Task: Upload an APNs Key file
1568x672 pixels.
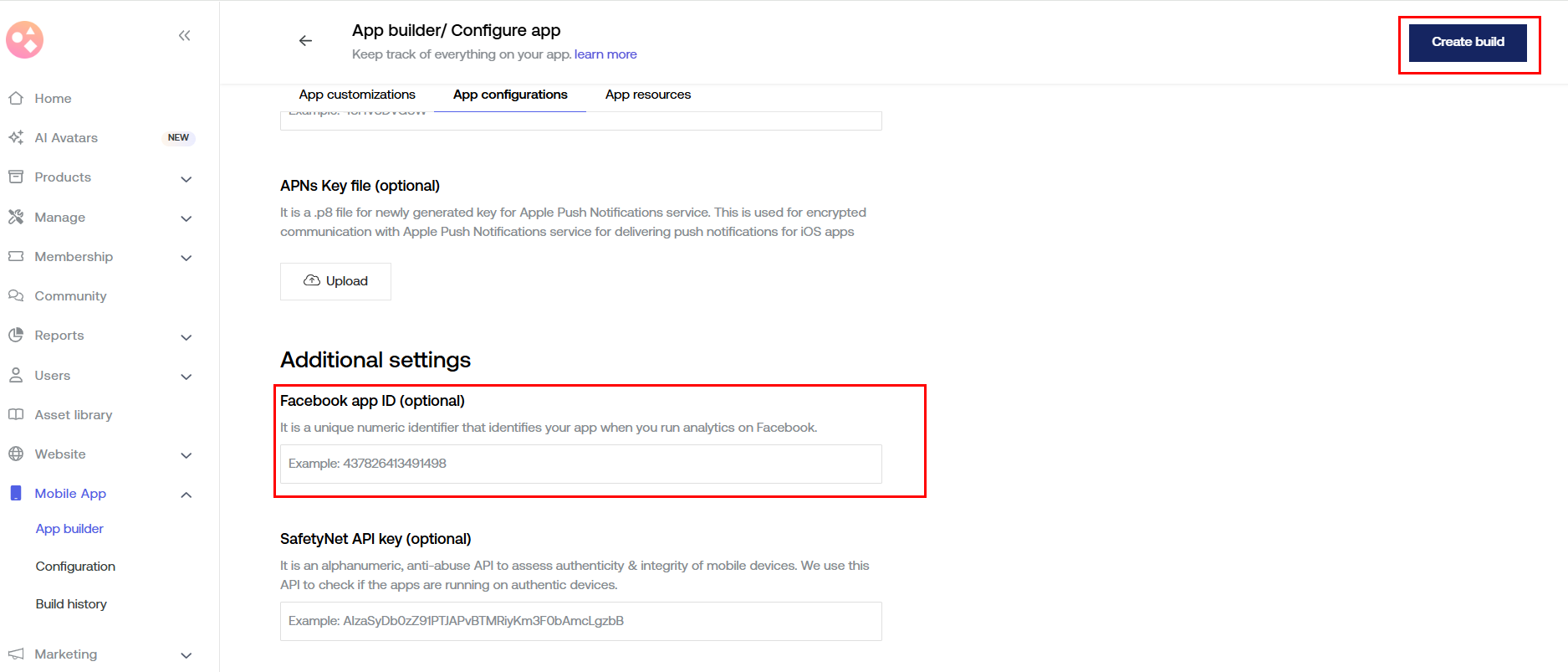Action: click(x=335, y=281)
